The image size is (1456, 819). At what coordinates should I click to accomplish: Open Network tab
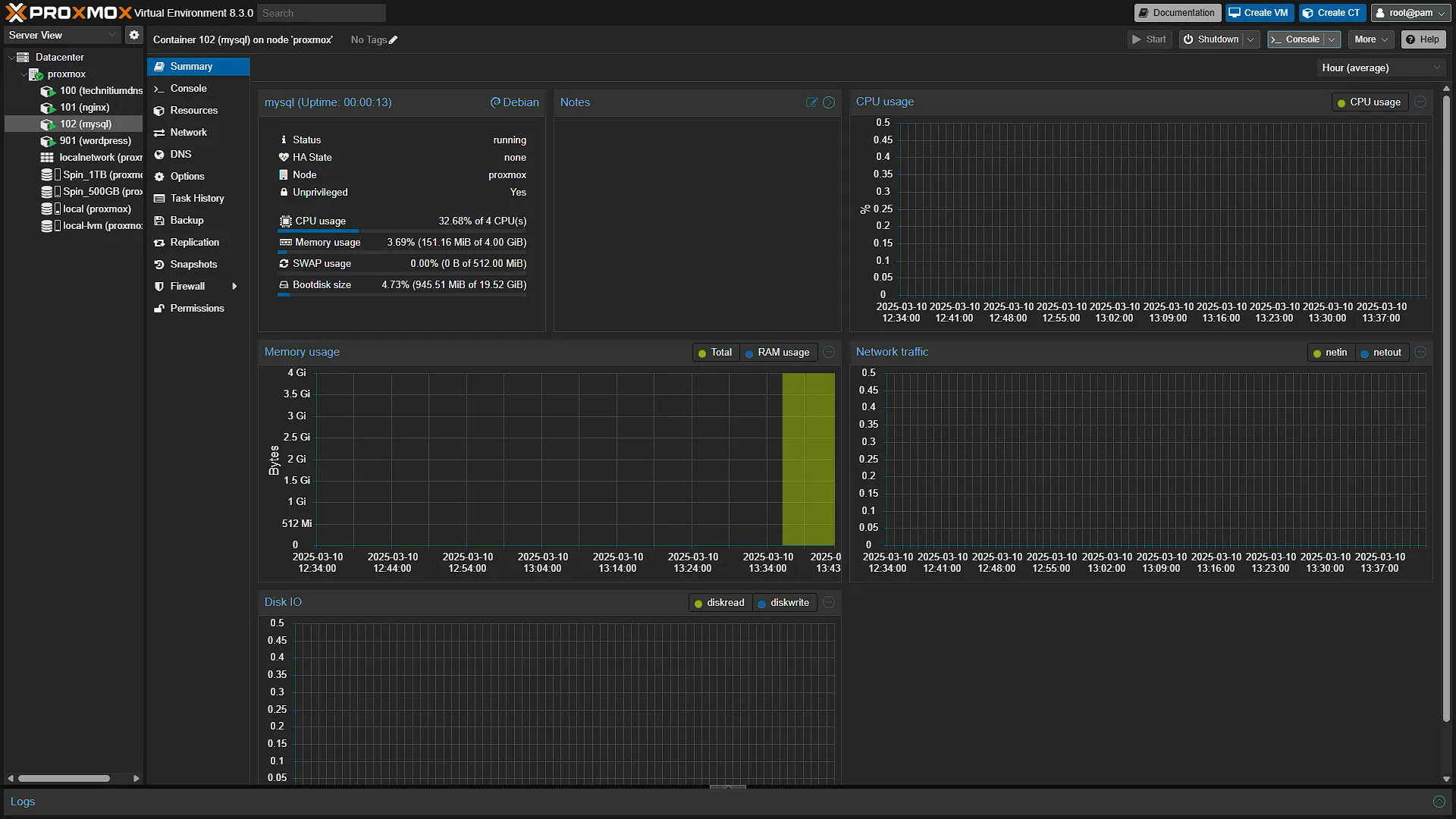tap(198, 133)
